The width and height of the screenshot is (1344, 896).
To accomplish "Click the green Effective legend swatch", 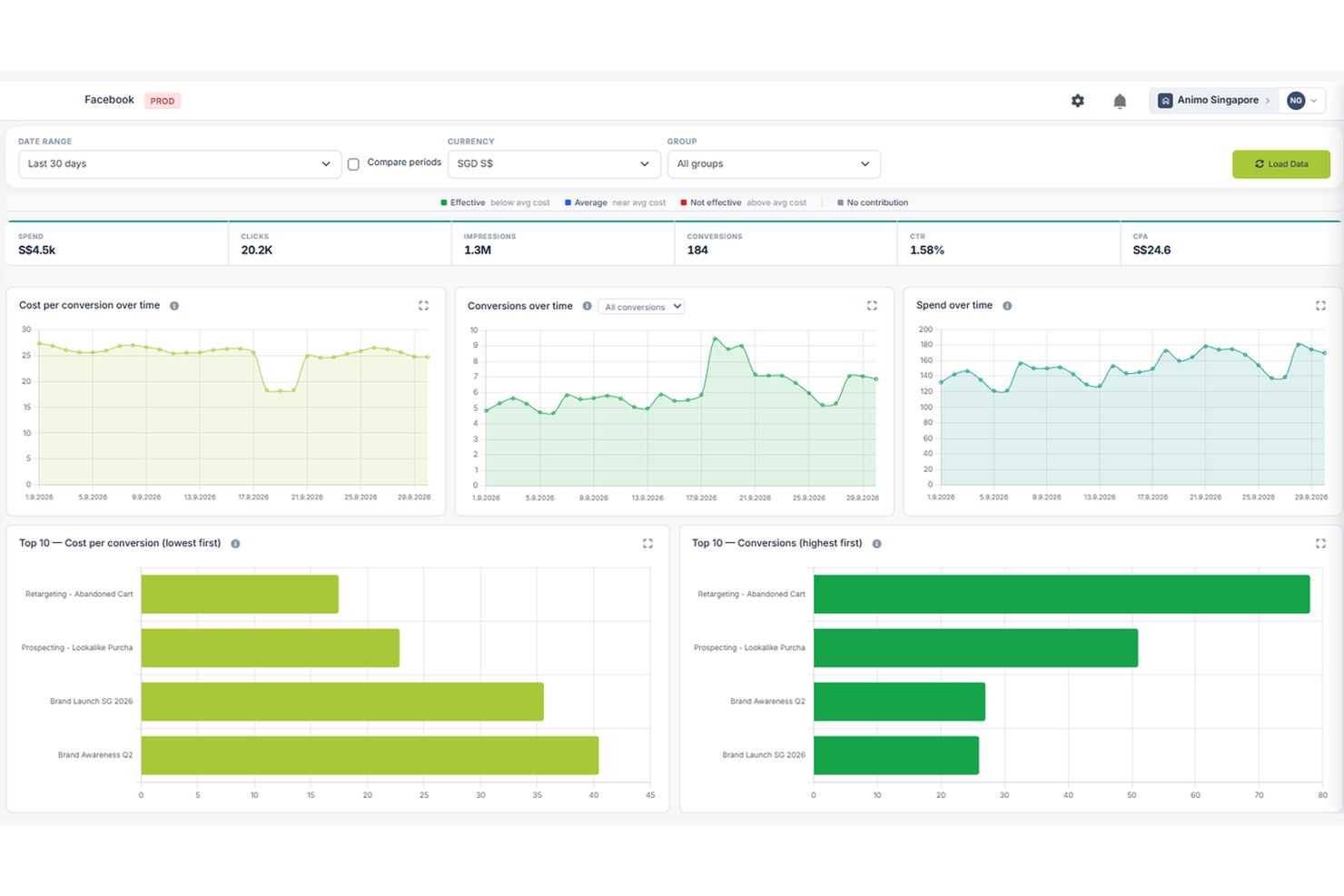I will click(444, 202).
